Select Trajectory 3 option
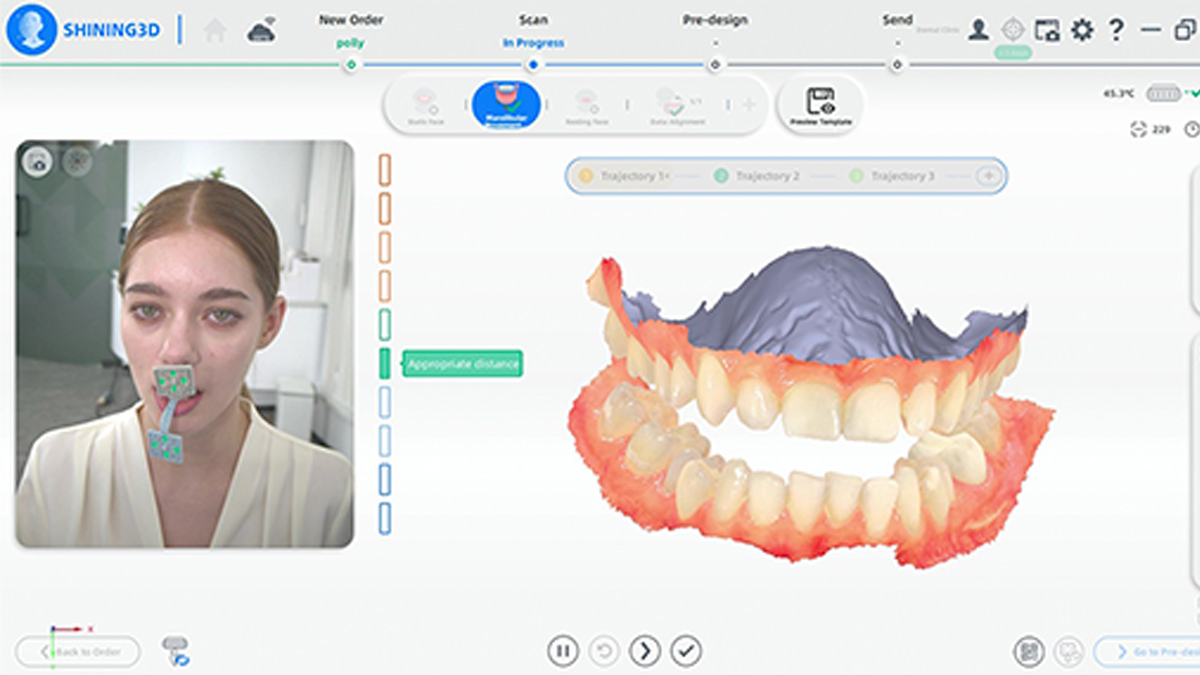The width and height of the screenshot is (1200, 675). click(x=892, y=176)
